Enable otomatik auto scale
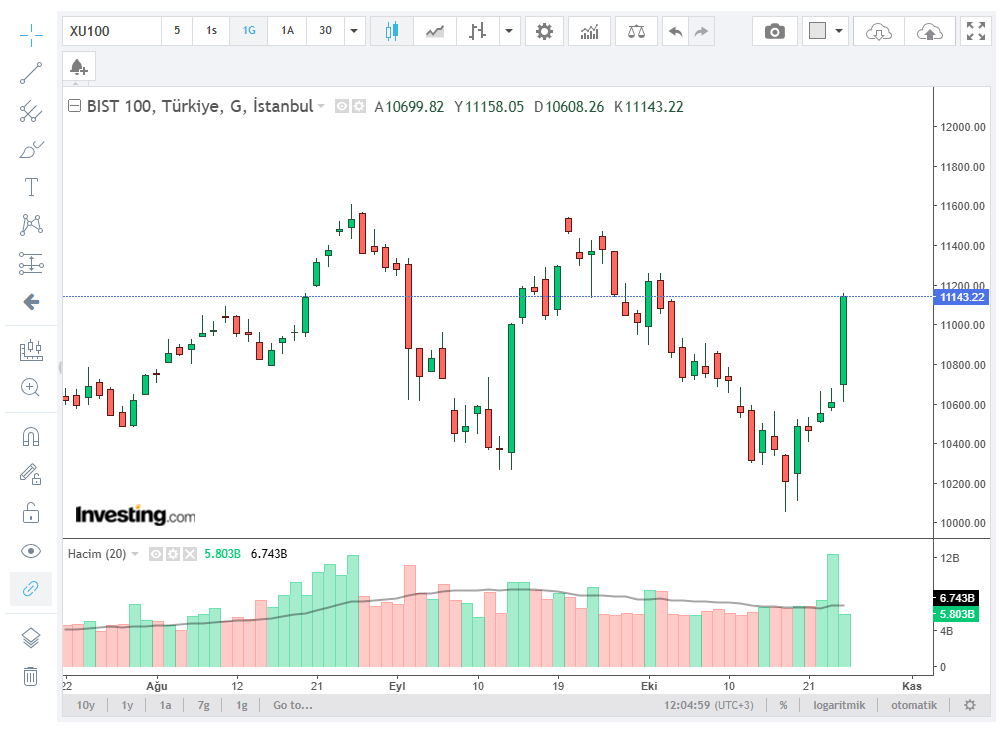 pyautogui.click(x=914, y=705)
